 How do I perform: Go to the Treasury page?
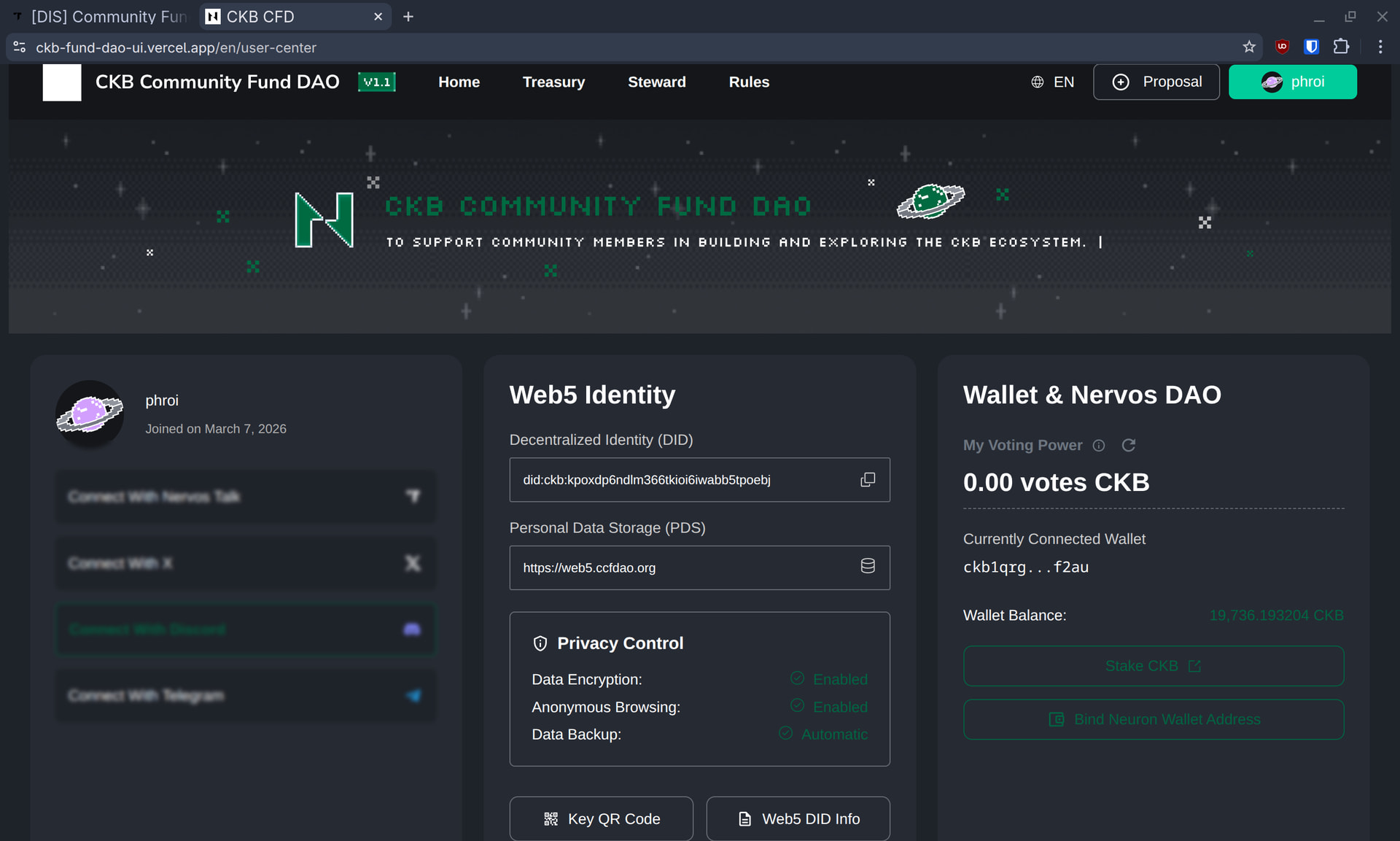pyautogui.click(x=553, y=82)
